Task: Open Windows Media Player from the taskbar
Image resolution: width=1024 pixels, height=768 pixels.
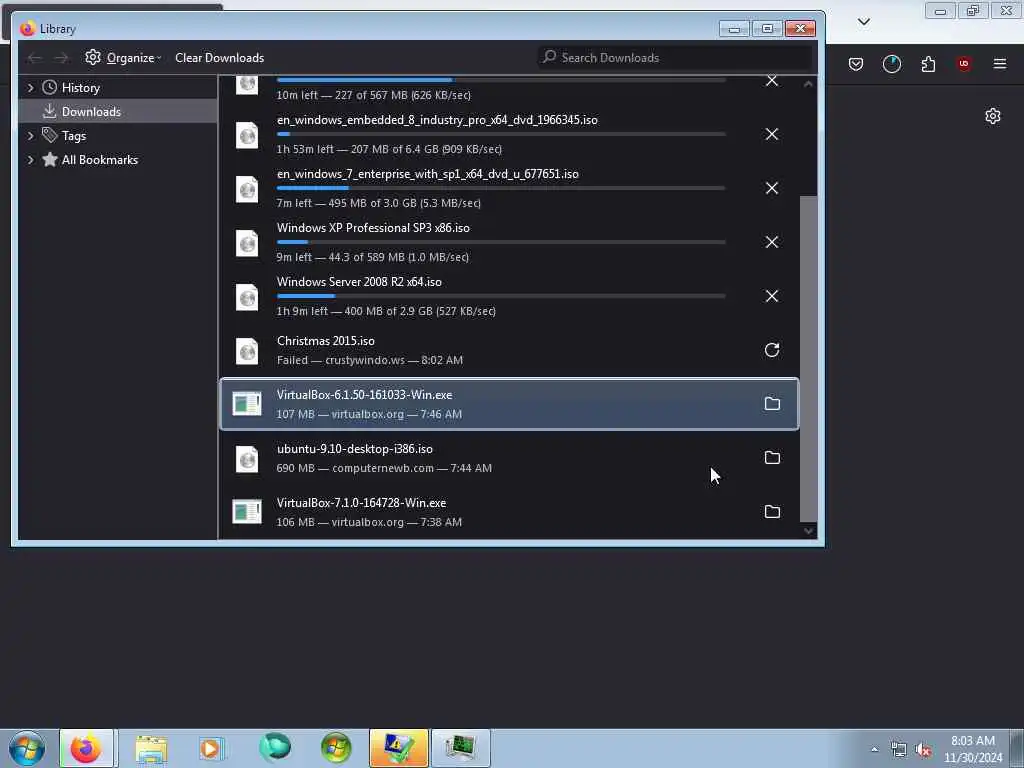Action: (x=212, y=748)
